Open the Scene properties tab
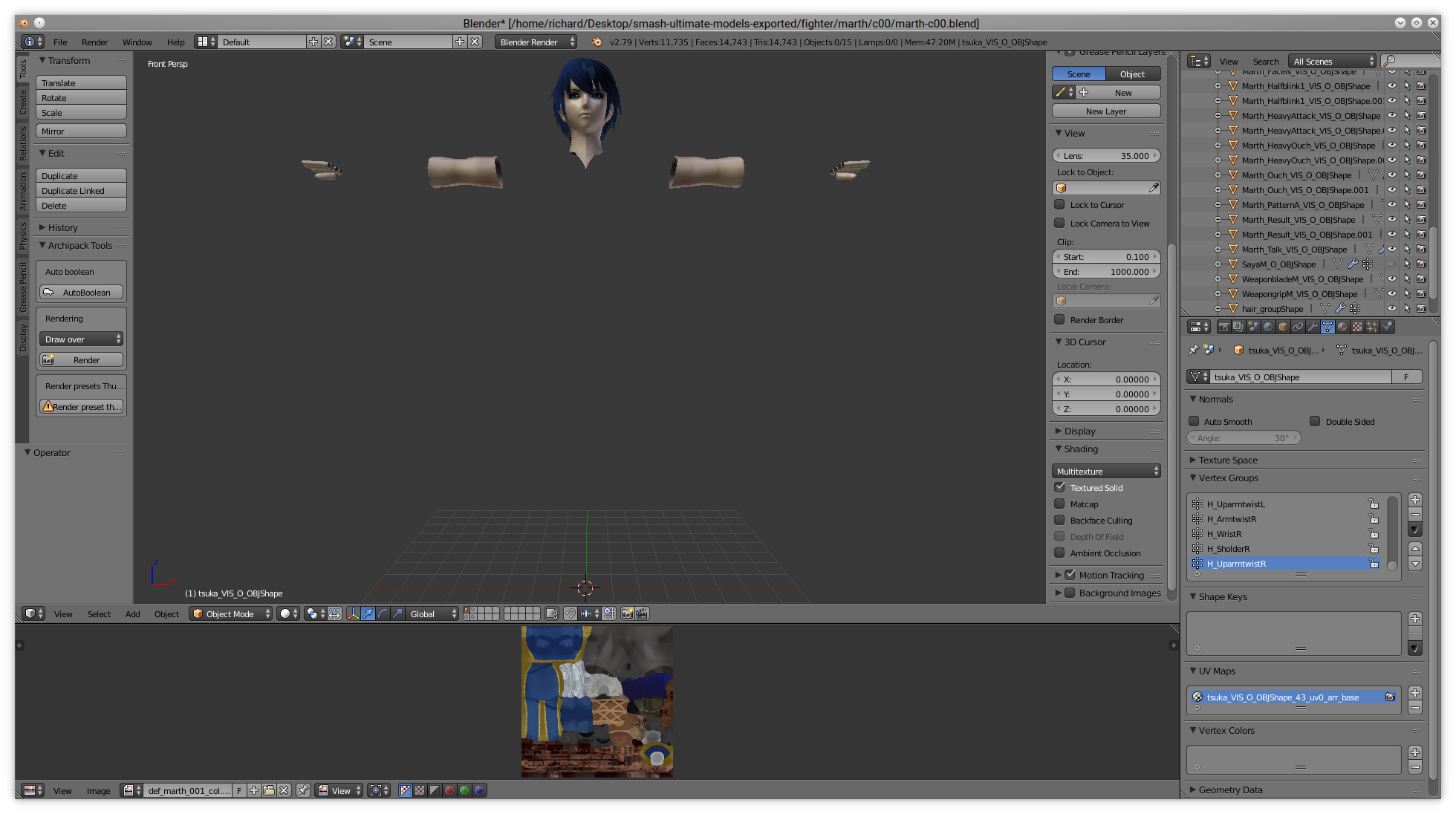1456x814 pixels. coord(1253,327)
